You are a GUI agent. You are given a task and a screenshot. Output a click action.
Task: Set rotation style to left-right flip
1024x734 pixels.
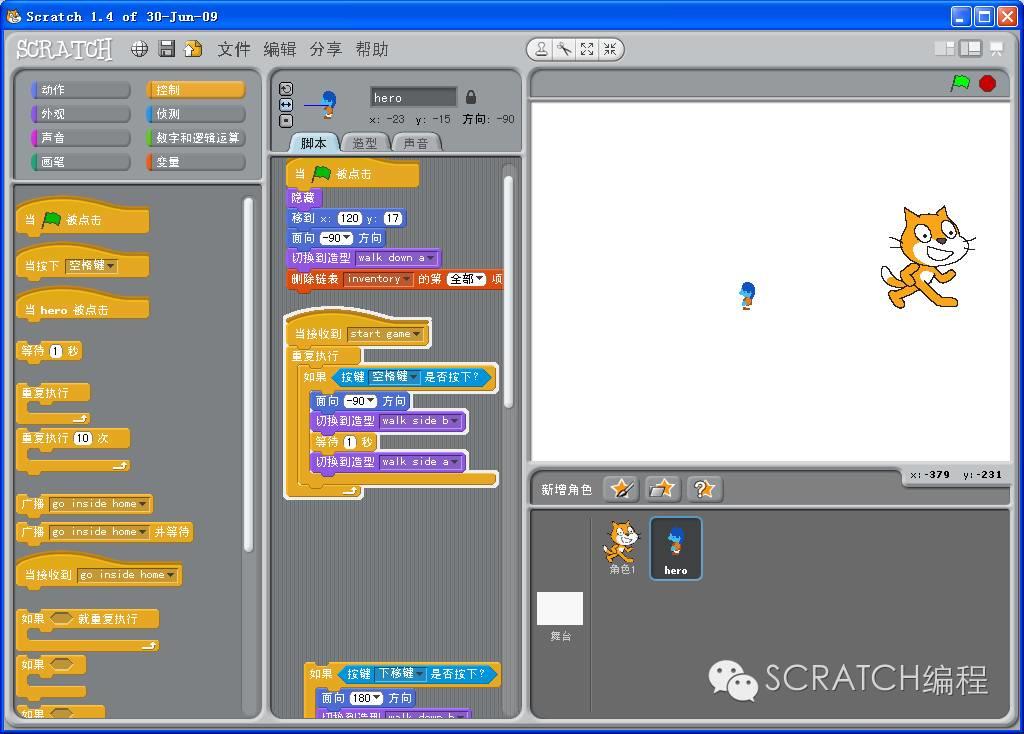[286, 105]
